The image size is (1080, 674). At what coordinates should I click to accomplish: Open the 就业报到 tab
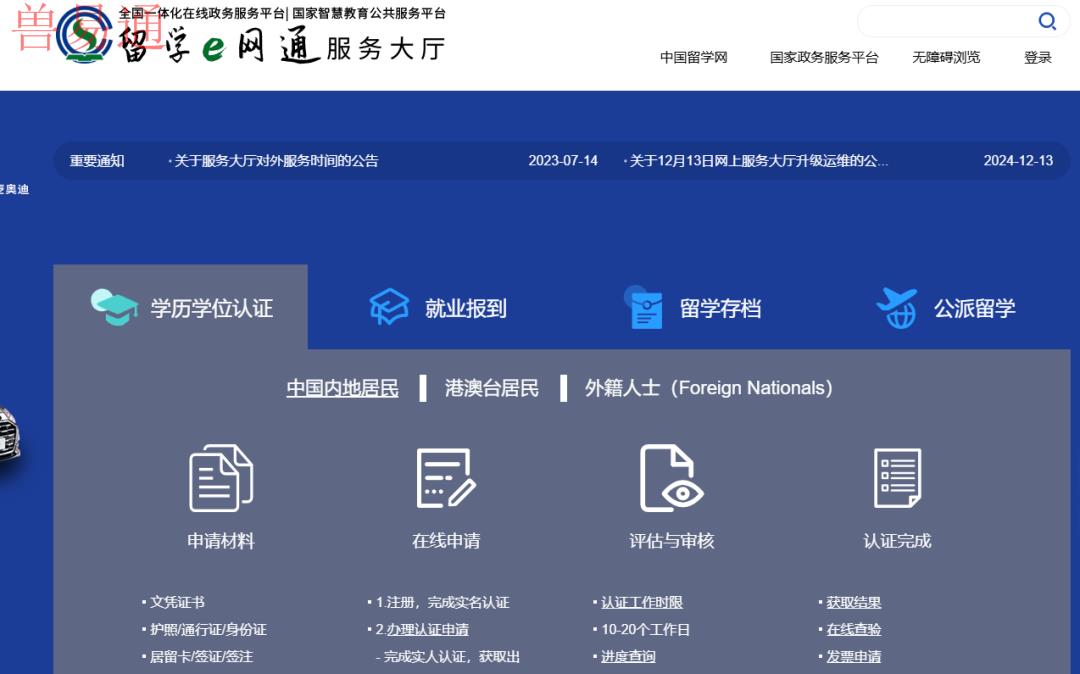point(465,309)
